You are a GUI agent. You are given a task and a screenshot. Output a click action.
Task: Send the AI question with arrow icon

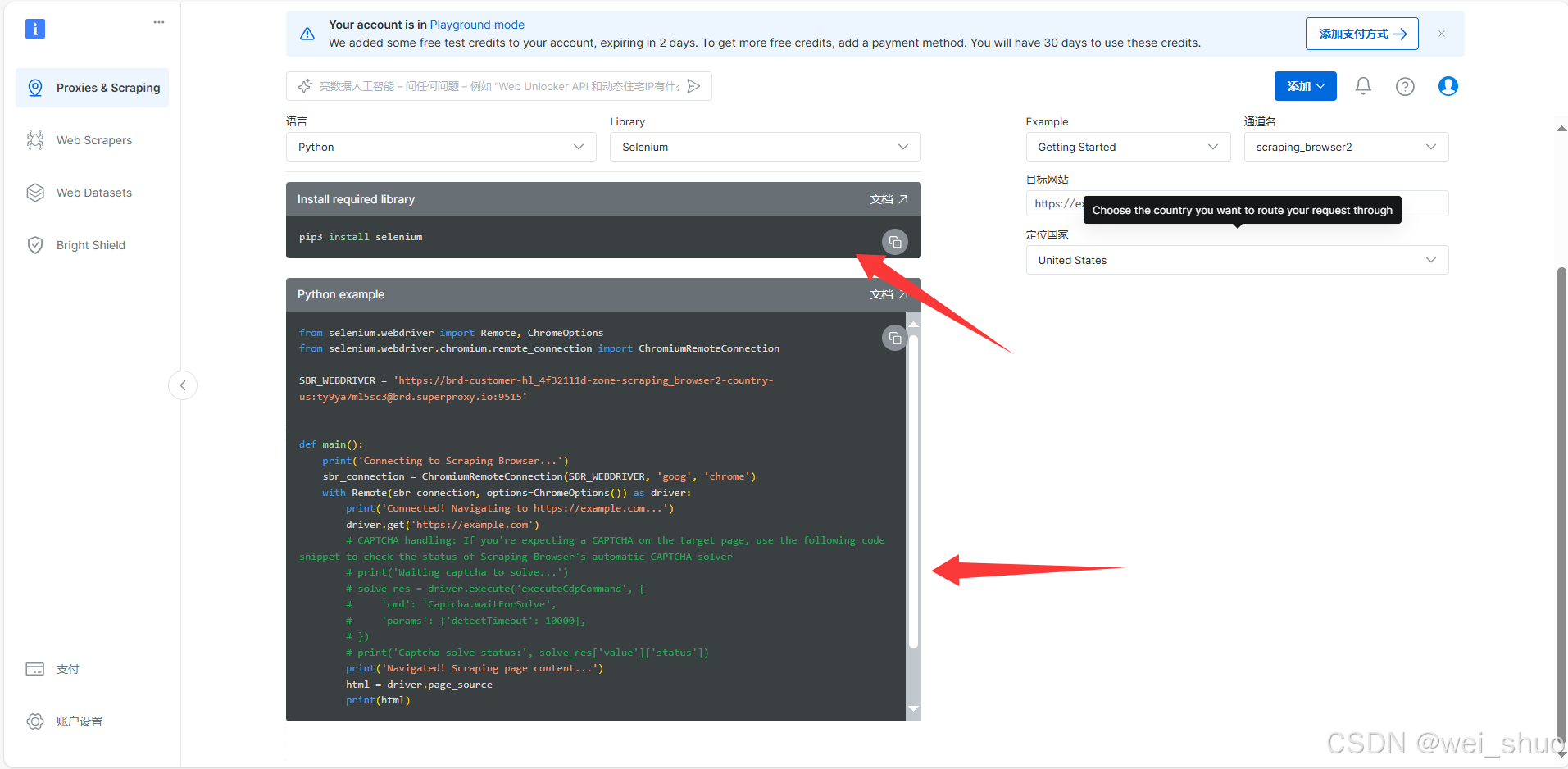coord(693,86)
